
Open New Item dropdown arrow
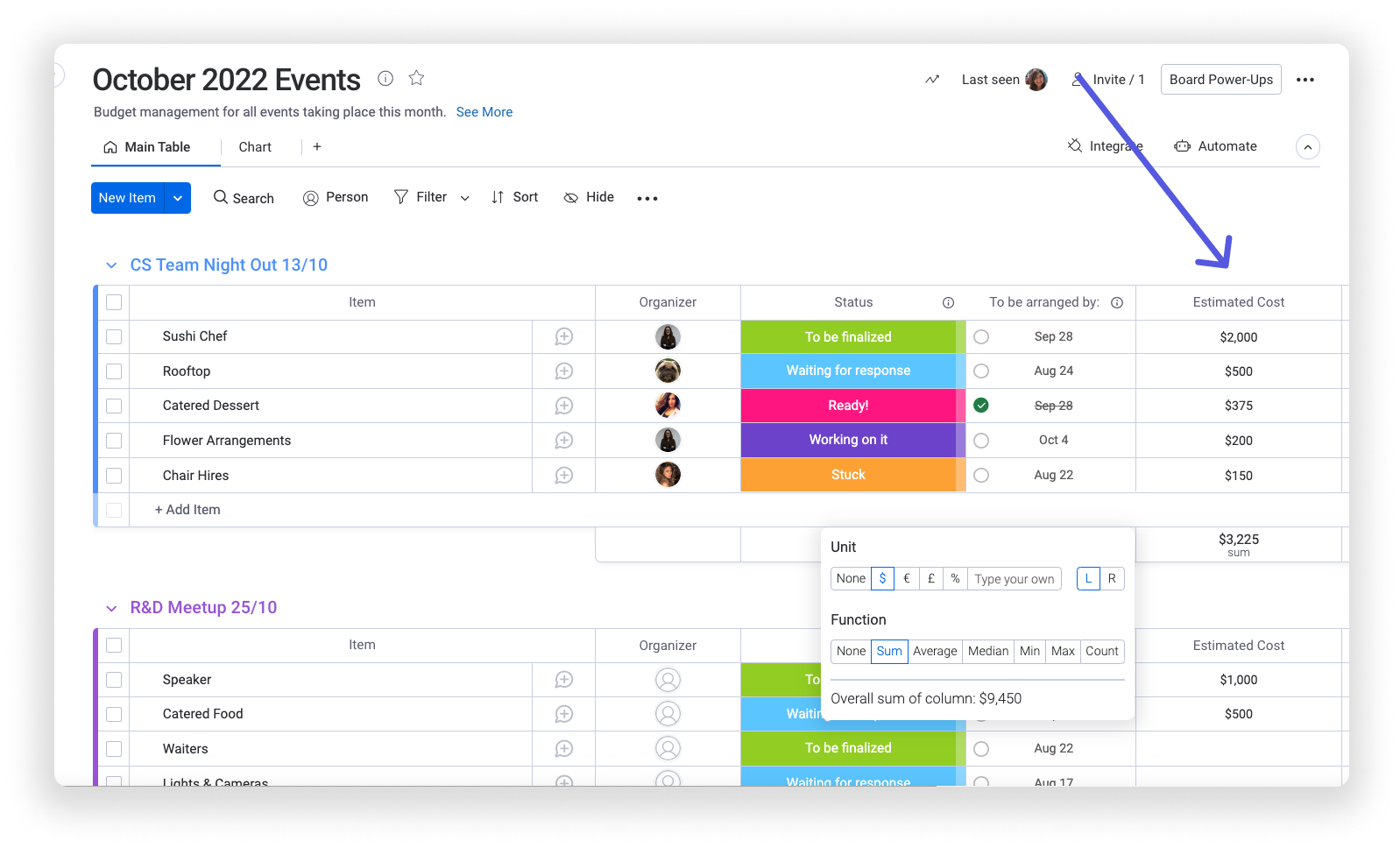(178, 198)
